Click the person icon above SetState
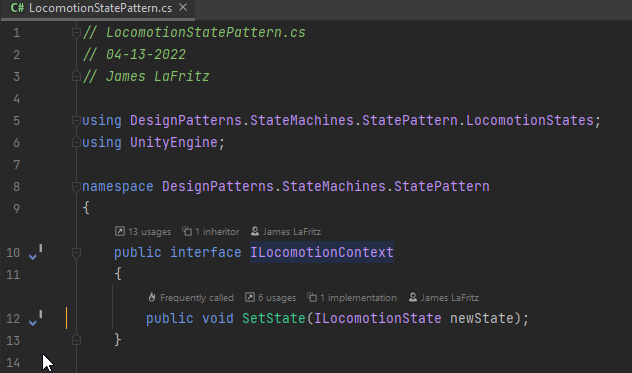Image resolution: width=632 pixels, height=373 pixels. pos(413,297)
